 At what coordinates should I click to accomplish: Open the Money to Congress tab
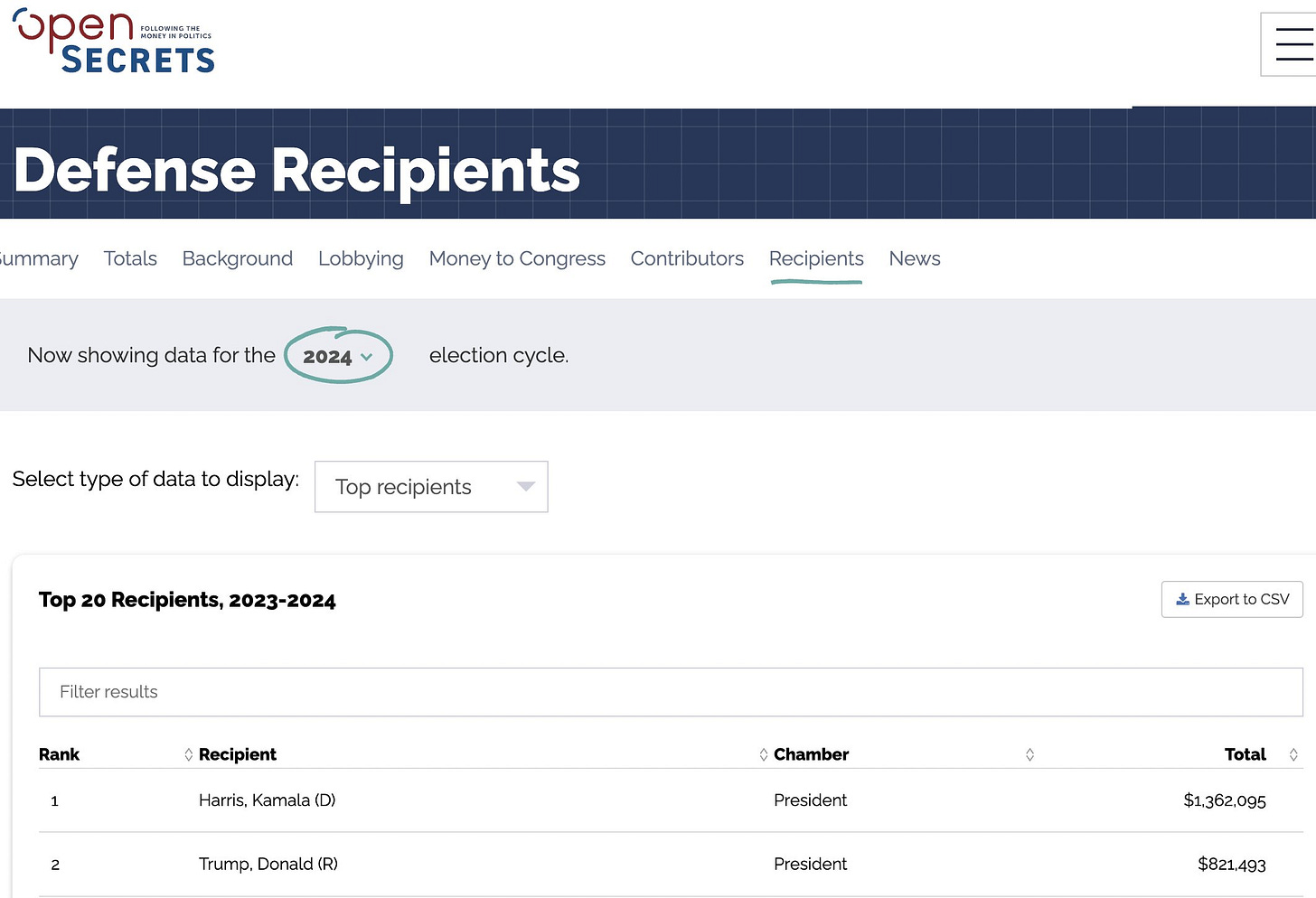517,258
